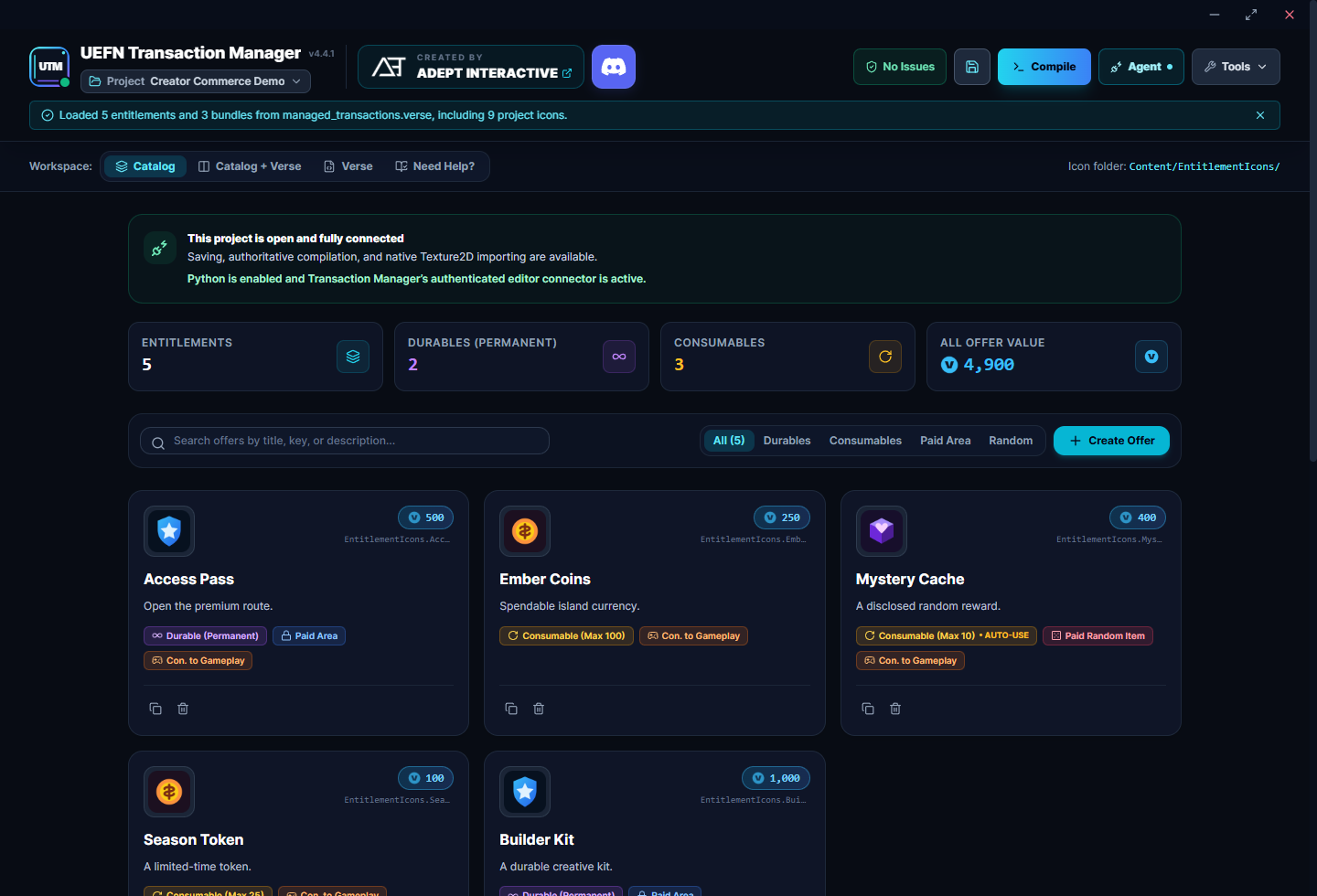Filter offers by Consumables
Viewport: 1317px width, 896px height.
[865, 441]
